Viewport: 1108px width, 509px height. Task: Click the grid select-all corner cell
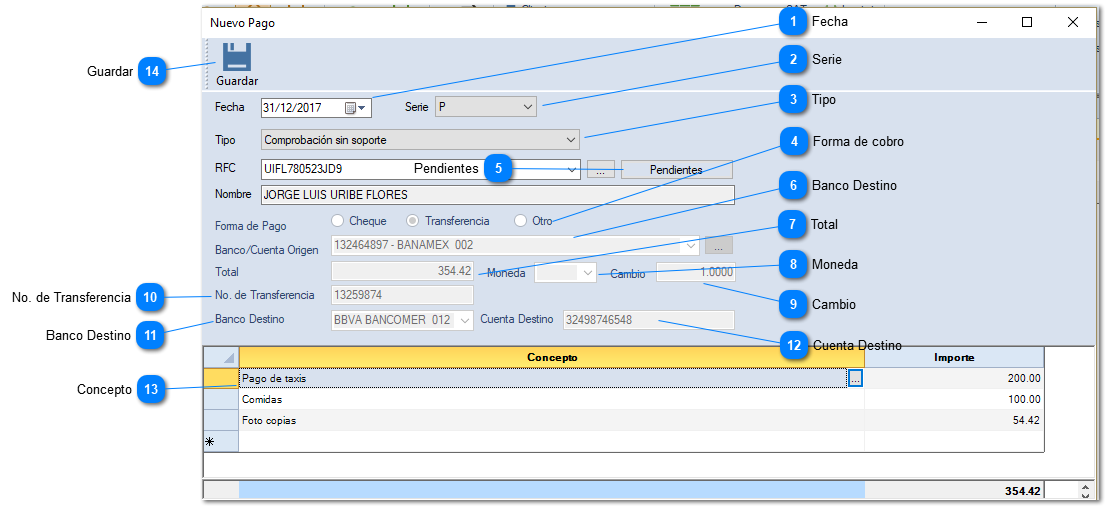(x=221, y=357)
